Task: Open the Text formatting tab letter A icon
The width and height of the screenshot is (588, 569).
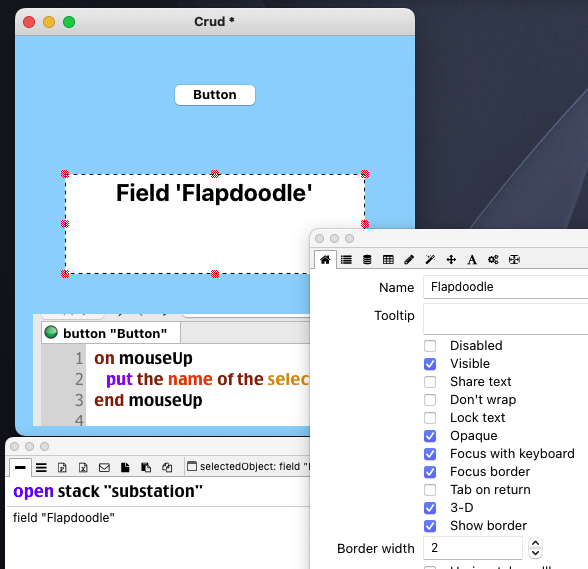Action: coord(472,260)
